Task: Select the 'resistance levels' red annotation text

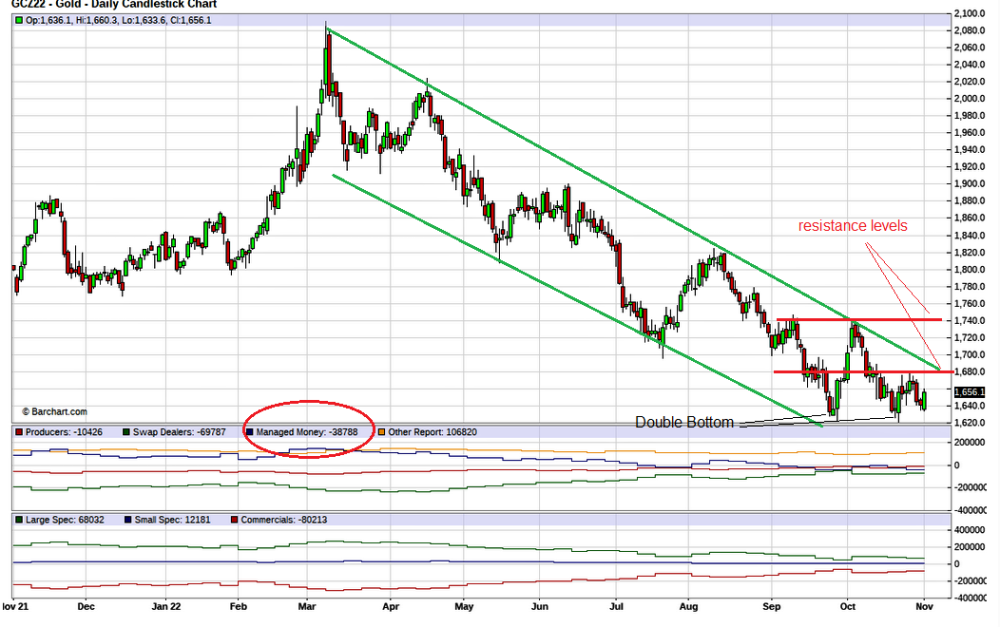Action: tap(852, 226)
